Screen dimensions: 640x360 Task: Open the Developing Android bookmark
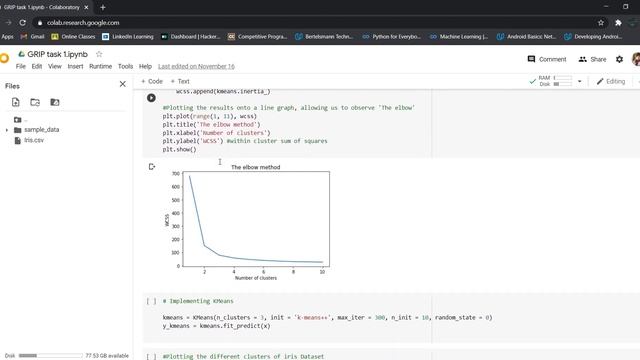point(593,37)
